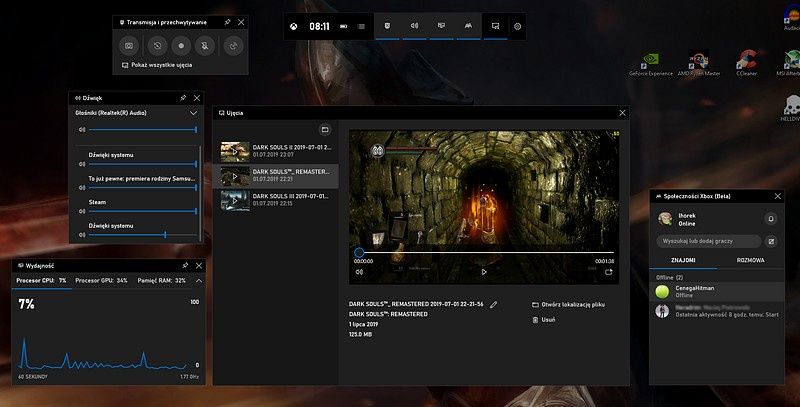800x407 pixels.
Task: Adjust the partially lowered Dźwięki systemu slider
Action: 143,235
